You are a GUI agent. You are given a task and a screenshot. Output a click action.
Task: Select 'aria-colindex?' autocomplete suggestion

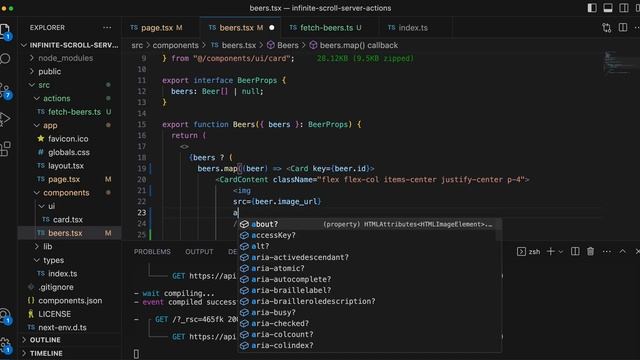coord(369,345)
